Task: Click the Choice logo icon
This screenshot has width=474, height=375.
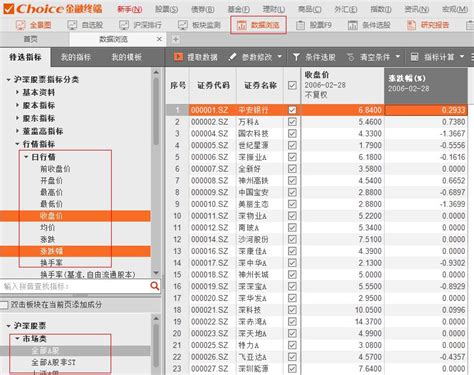Action: pyautogui.click(x=8, y=9)
